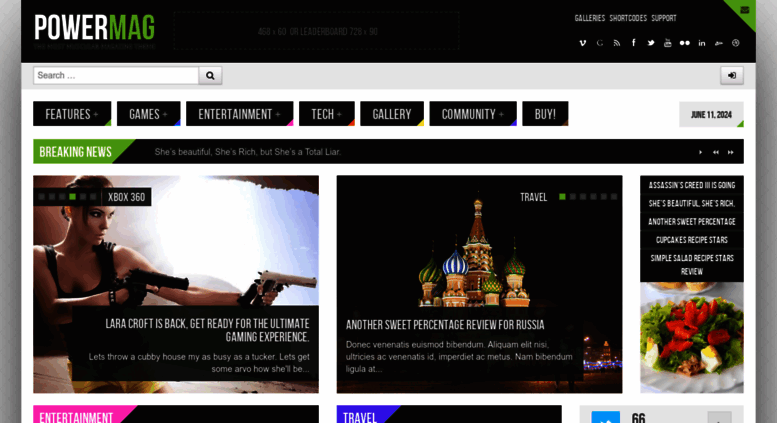Open the social icon between LinkedIn and Dribbble
777x423 pixels.
pyautogui.click(x=719, y=43)
